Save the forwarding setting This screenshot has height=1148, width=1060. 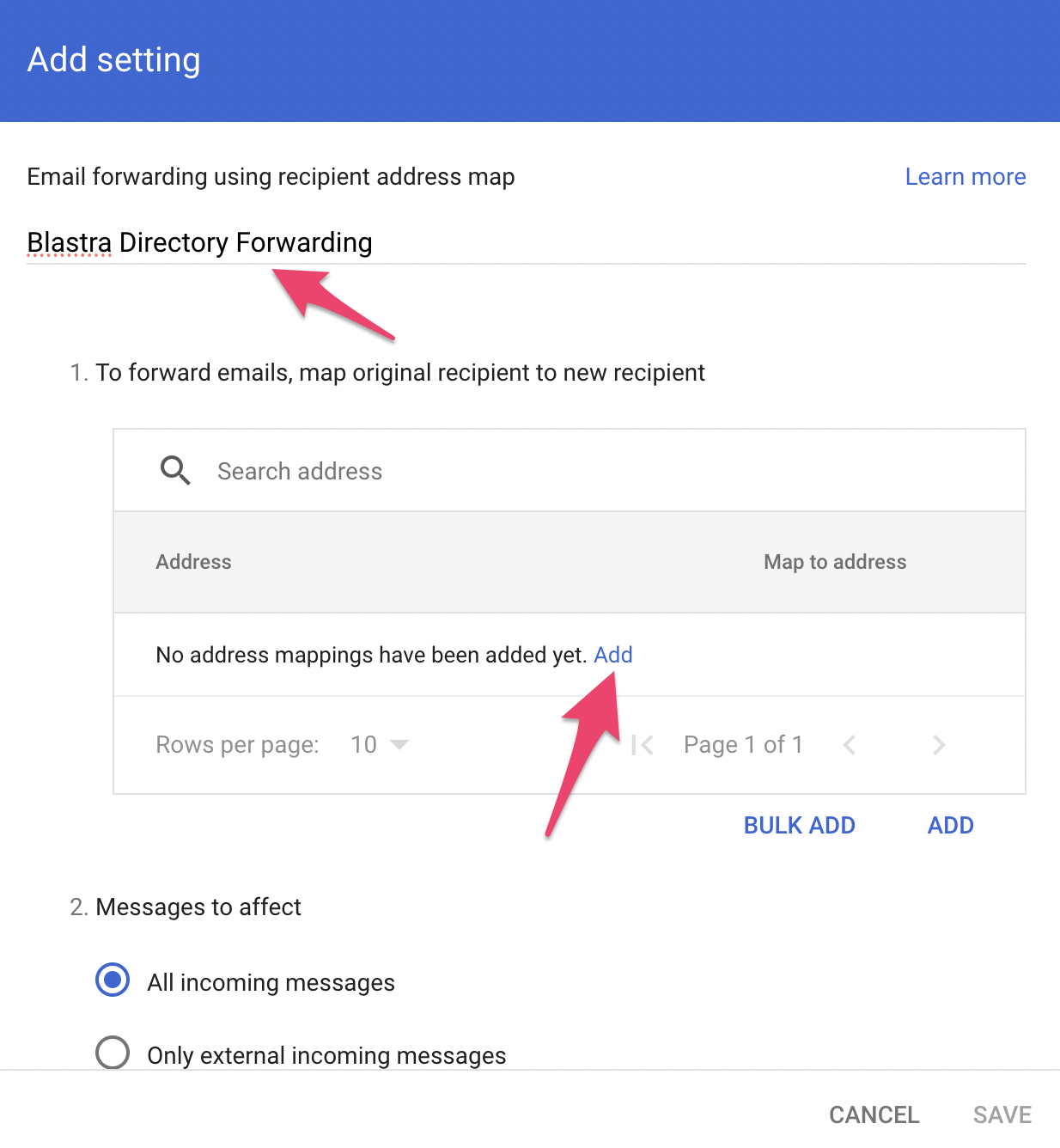pyautogui.click(x=1002, y=1114)
